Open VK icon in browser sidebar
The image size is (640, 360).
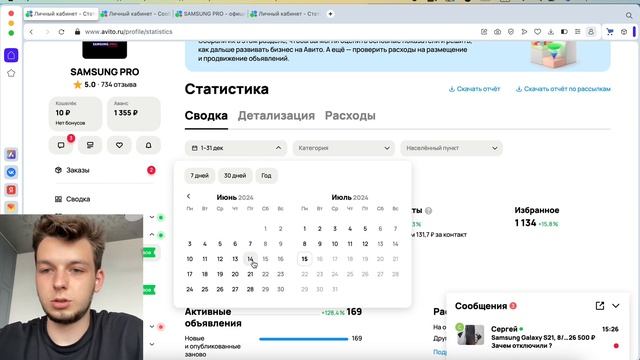(11, 172)
